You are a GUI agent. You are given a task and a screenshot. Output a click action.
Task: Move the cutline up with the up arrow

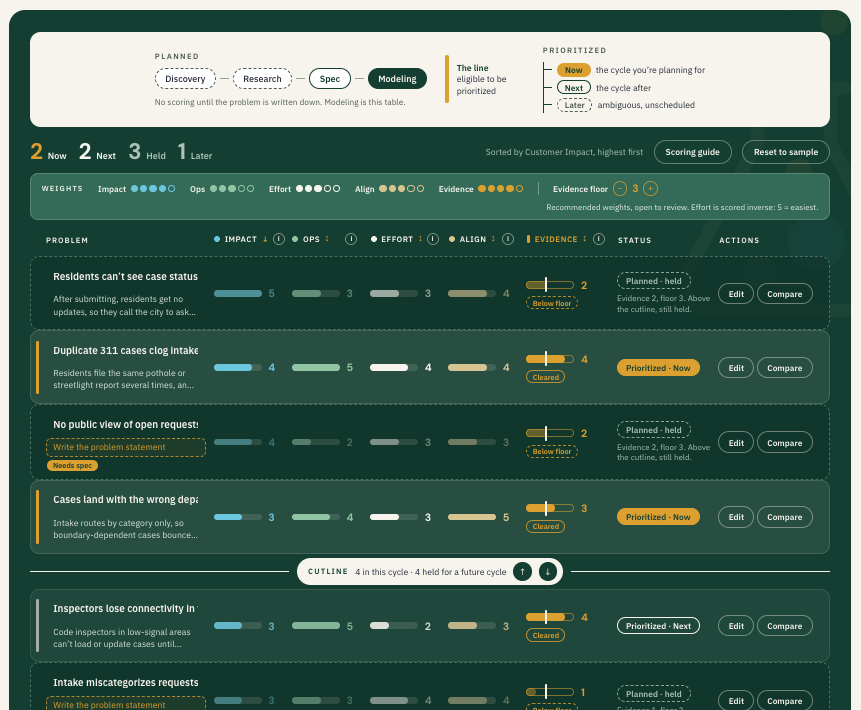pyautogui.click(x=522, y=572)
